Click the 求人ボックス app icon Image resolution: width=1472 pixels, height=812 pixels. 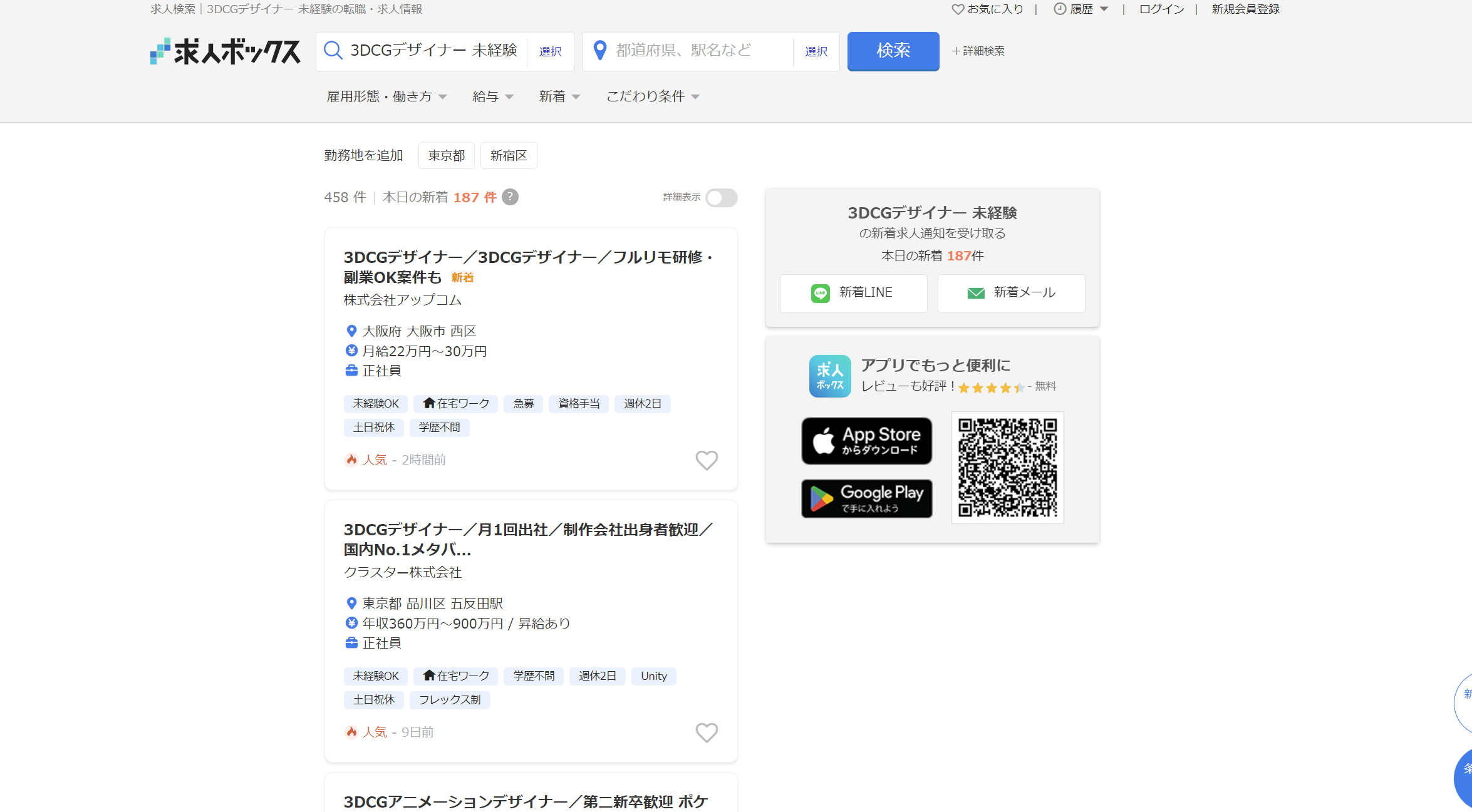coord(830,376)
